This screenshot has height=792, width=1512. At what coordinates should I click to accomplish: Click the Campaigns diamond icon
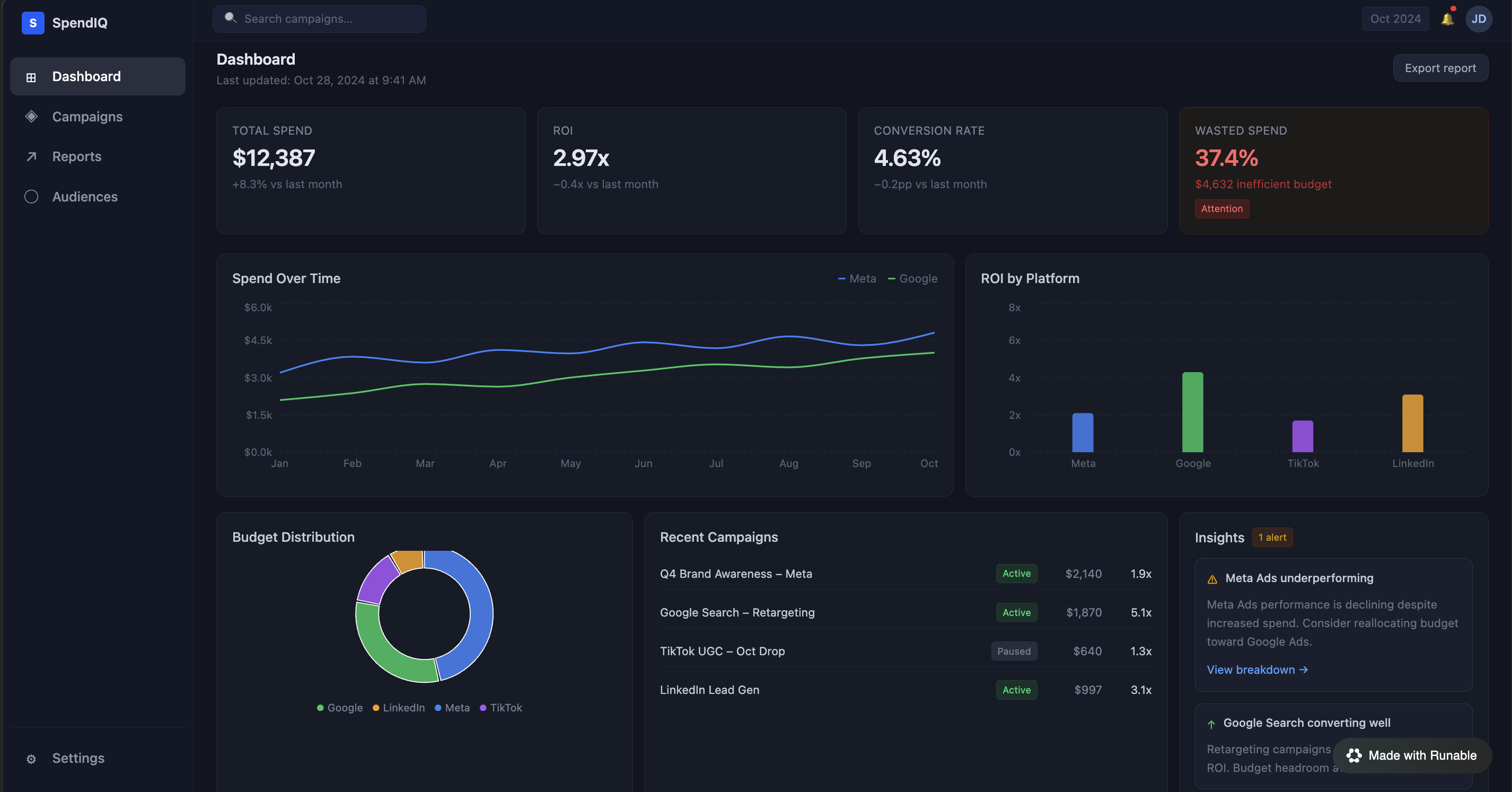(x=31, y=116)
